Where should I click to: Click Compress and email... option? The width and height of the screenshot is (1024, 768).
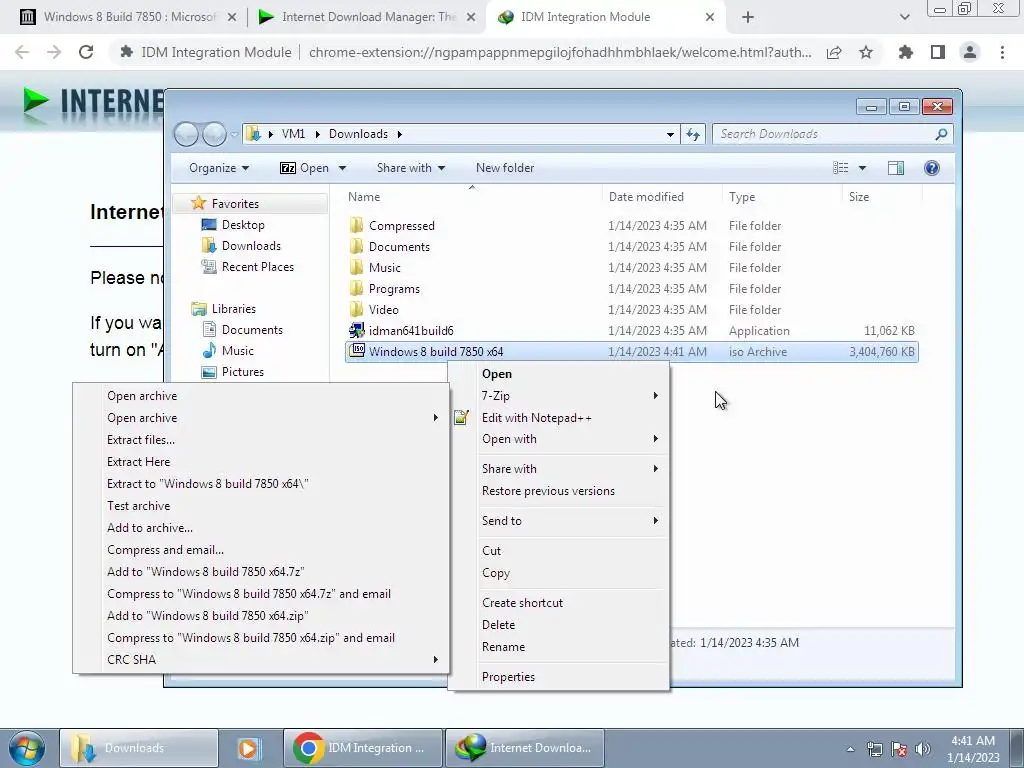tap(261, 550)
